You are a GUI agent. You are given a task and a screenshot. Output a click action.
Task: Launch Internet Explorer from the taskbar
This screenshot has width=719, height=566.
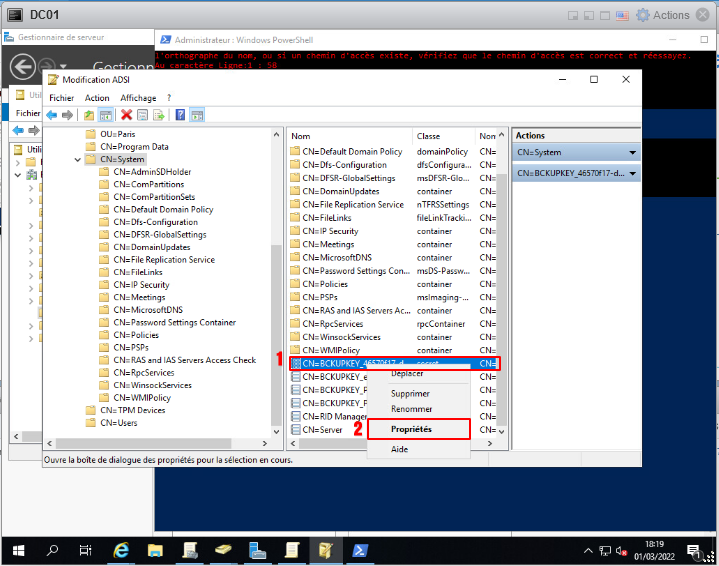pyautogui.click(x=121, y=550)
